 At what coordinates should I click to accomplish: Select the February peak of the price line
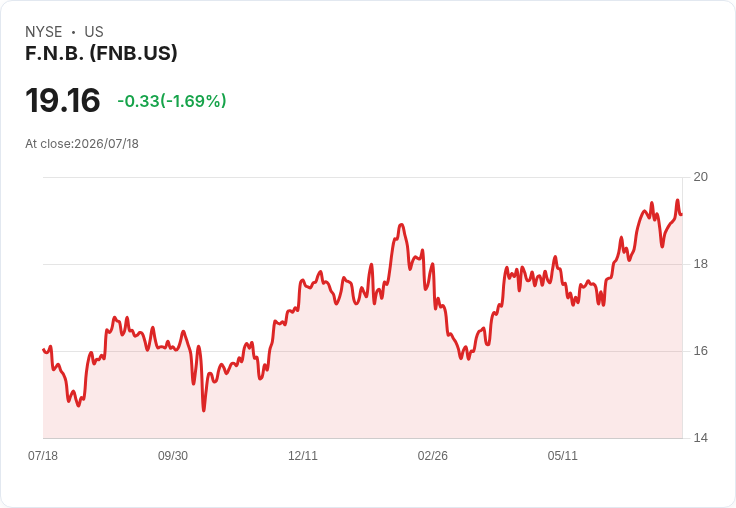(x=401, y=225)
